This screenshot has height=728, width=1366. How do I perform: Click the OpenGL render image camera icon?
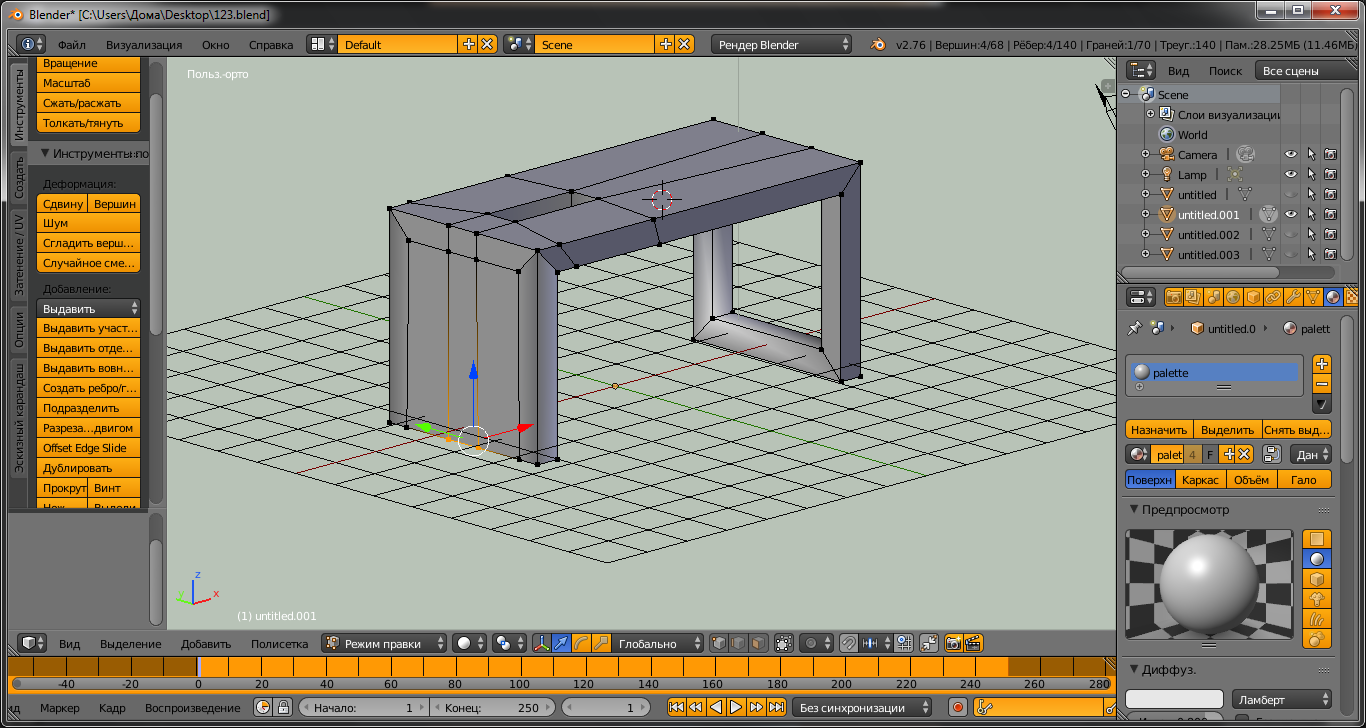(953, 643)
